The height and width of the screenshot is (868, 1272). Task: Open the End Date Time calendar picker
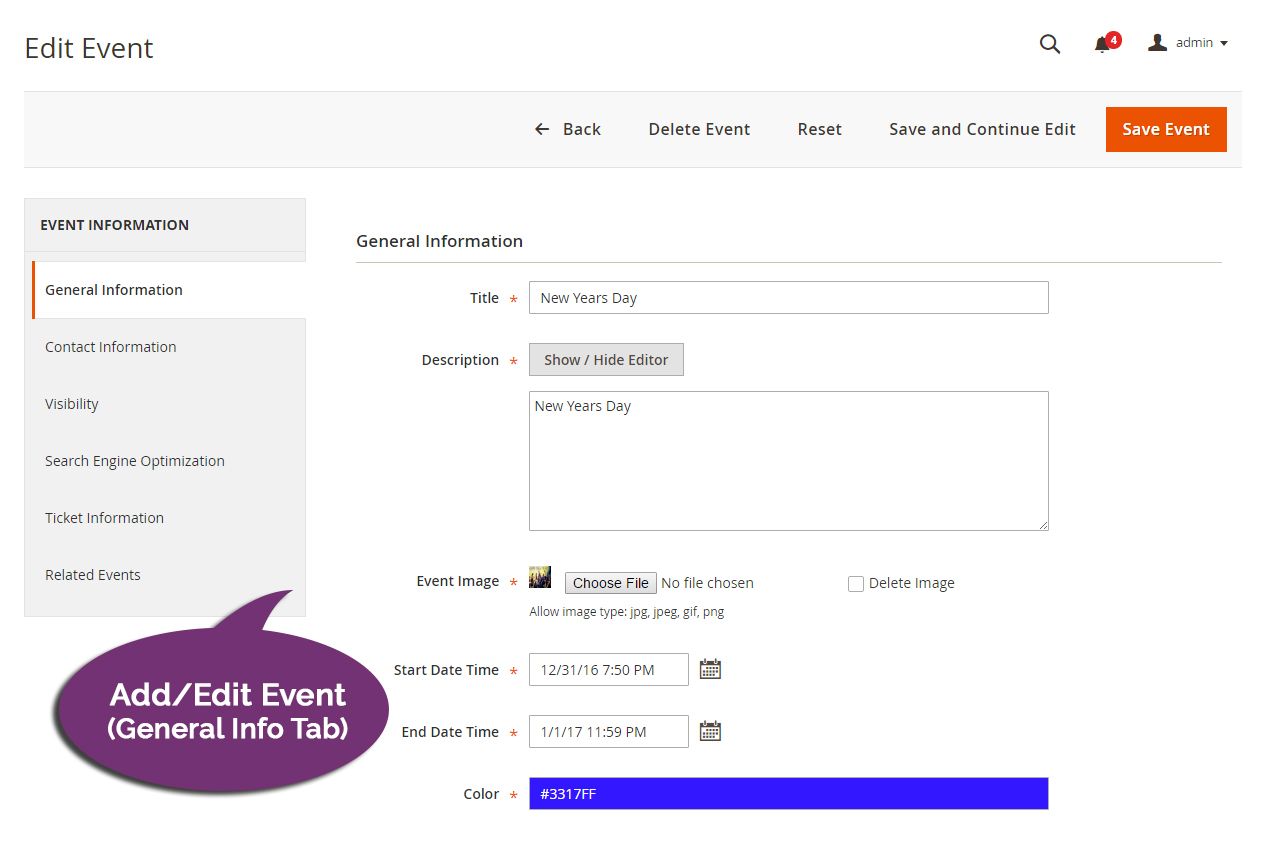[x=710, y=730]
